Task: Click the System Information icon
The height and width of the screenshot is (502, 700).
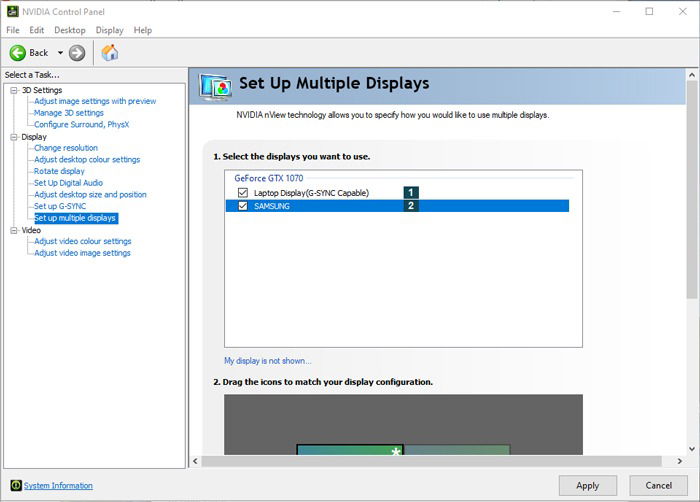Action: pos(16,485)
